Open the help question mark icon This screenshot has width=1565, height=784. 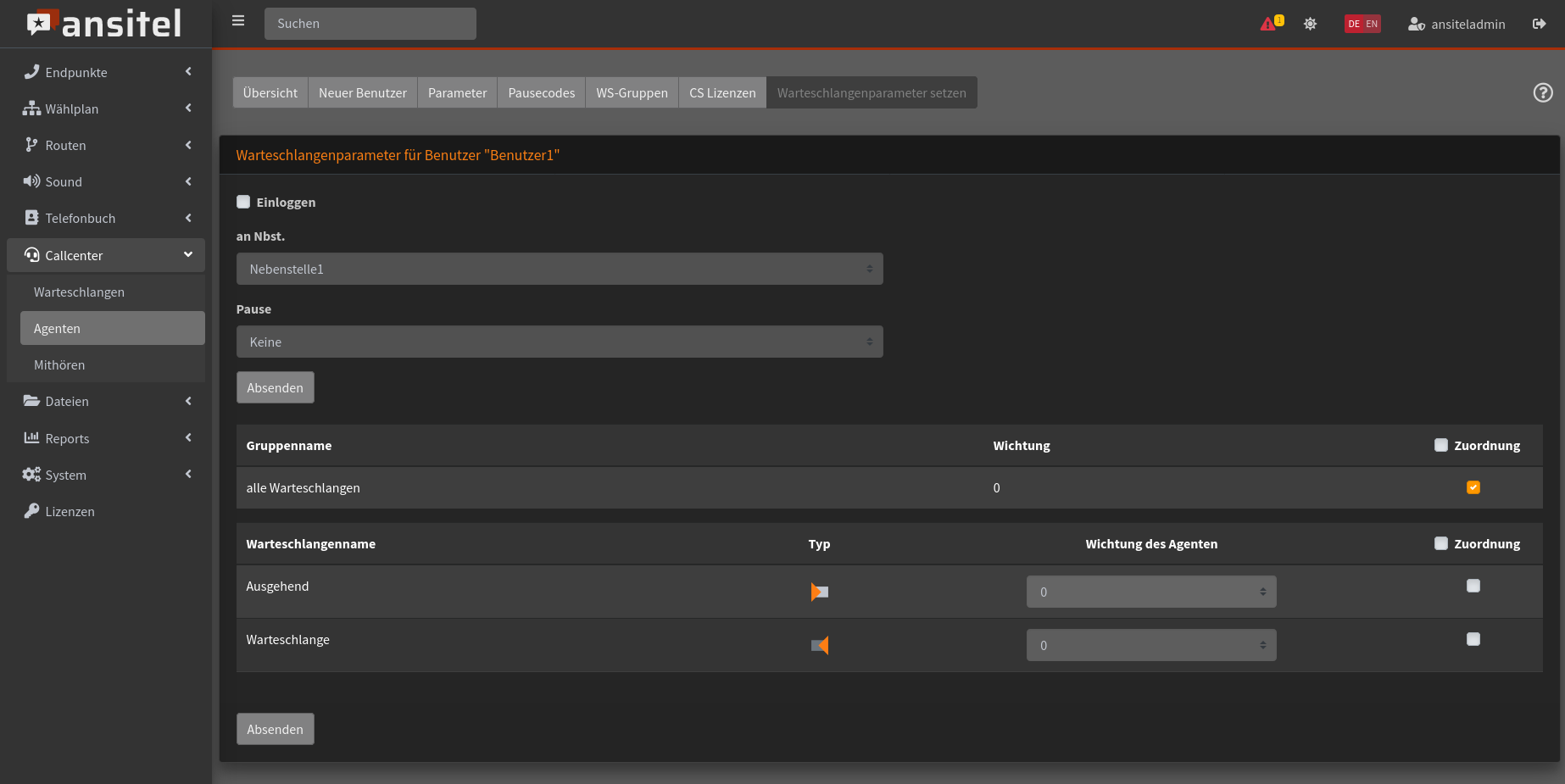[1543, 92]
